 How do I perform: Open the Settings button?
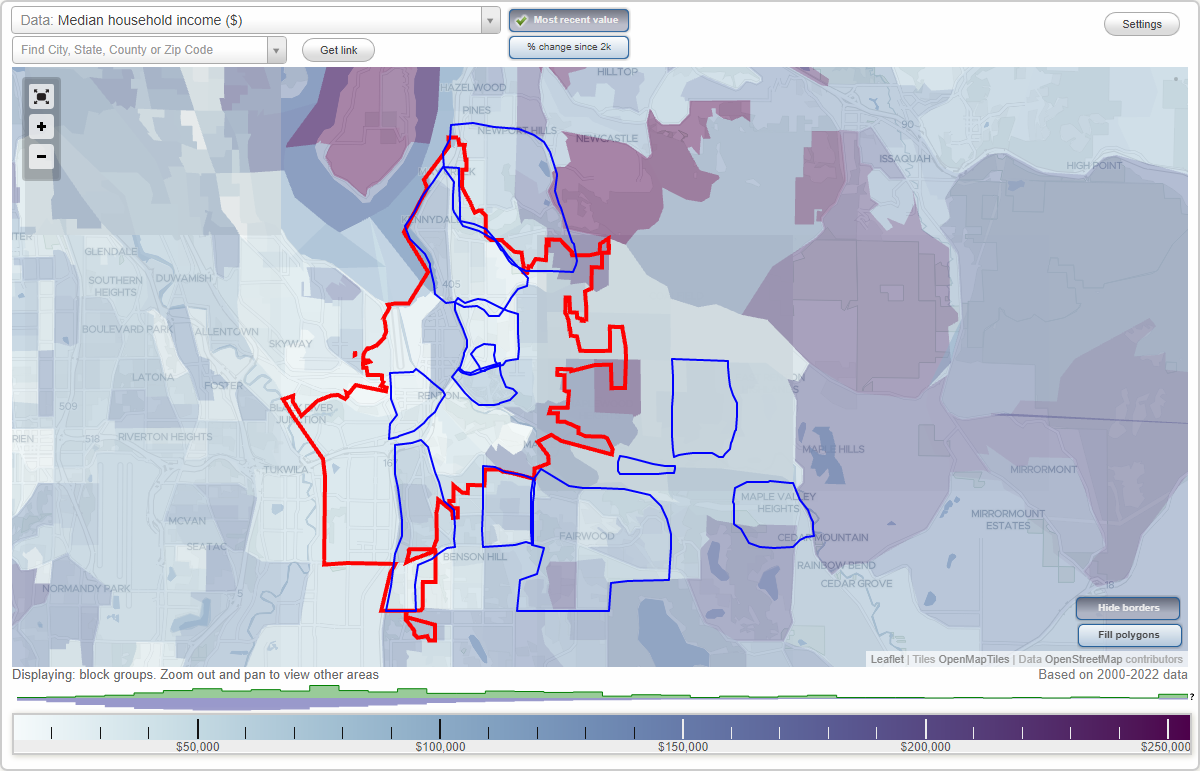point(1141,25)
